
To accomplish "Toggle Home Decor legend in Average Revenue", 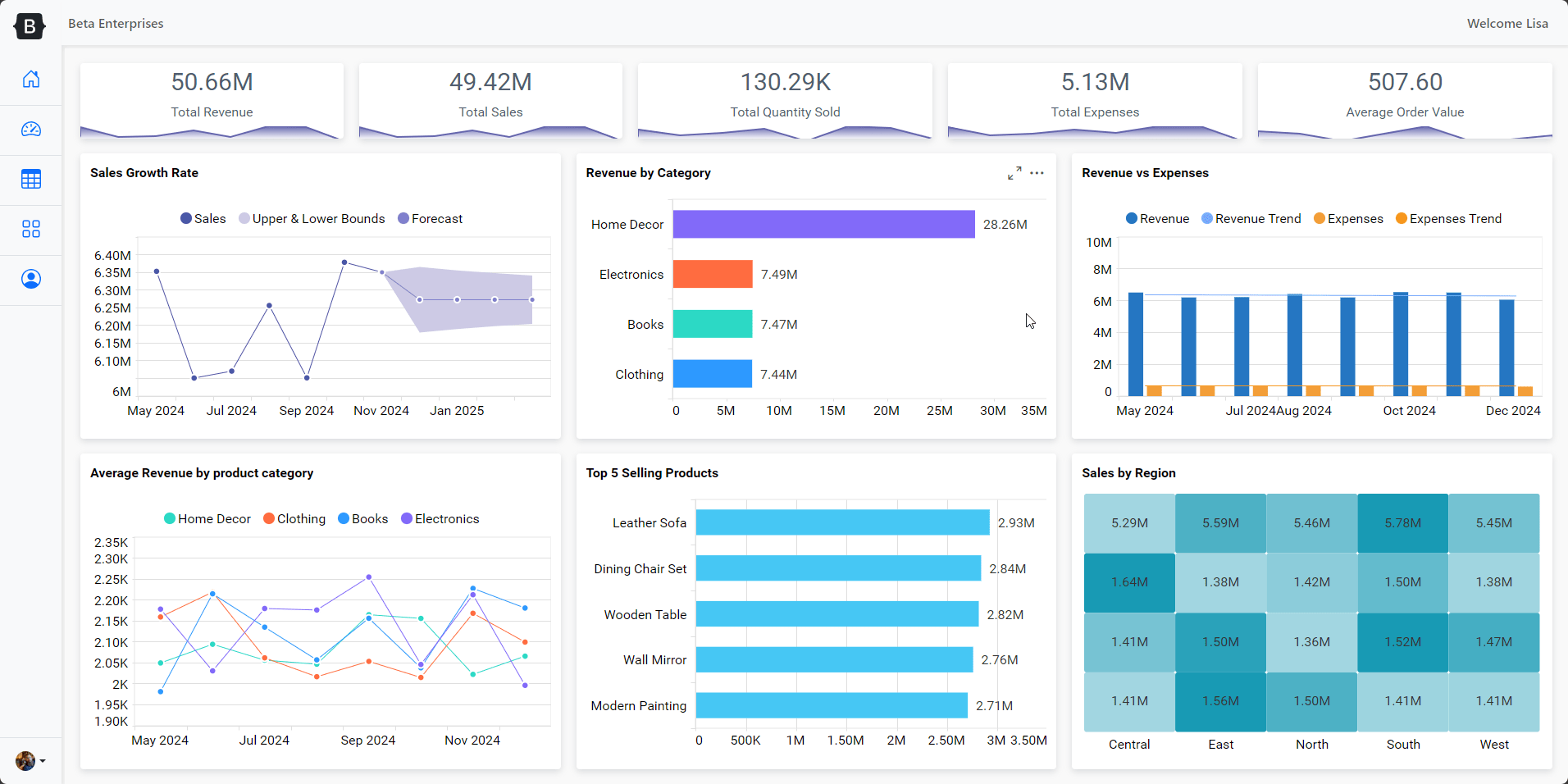I will (207, 519).
